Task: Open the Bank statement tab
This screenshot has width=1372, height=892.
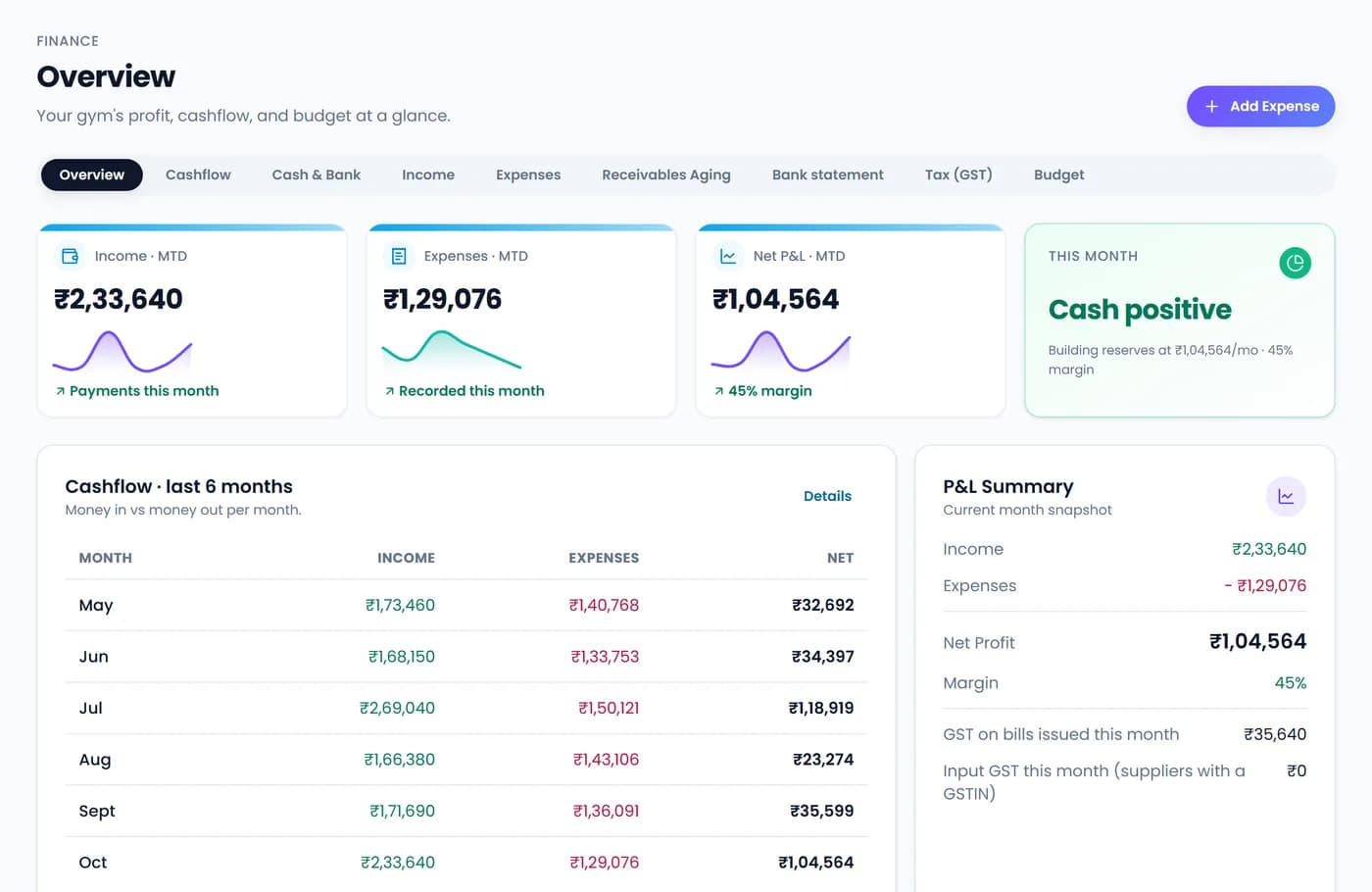Action: coord(827,174)
